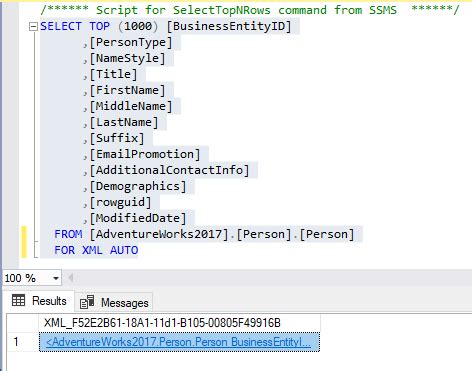Click the Messages tab icon

click(87, 302)
